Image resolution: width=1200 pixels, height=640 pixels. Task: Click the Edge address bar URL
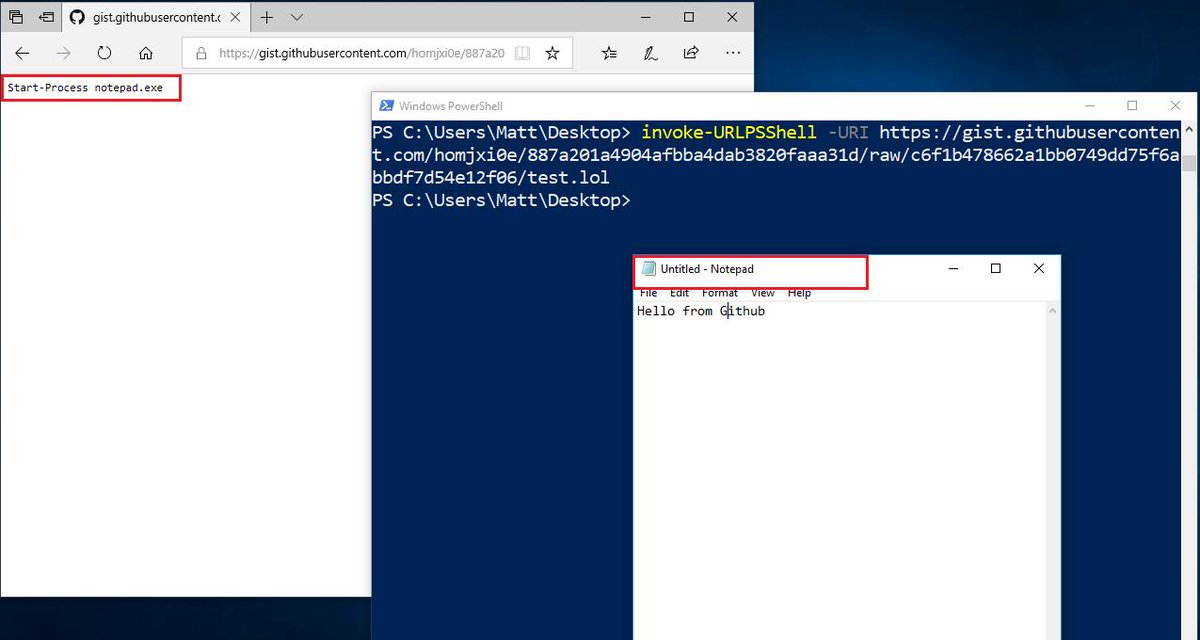[361, 54]
